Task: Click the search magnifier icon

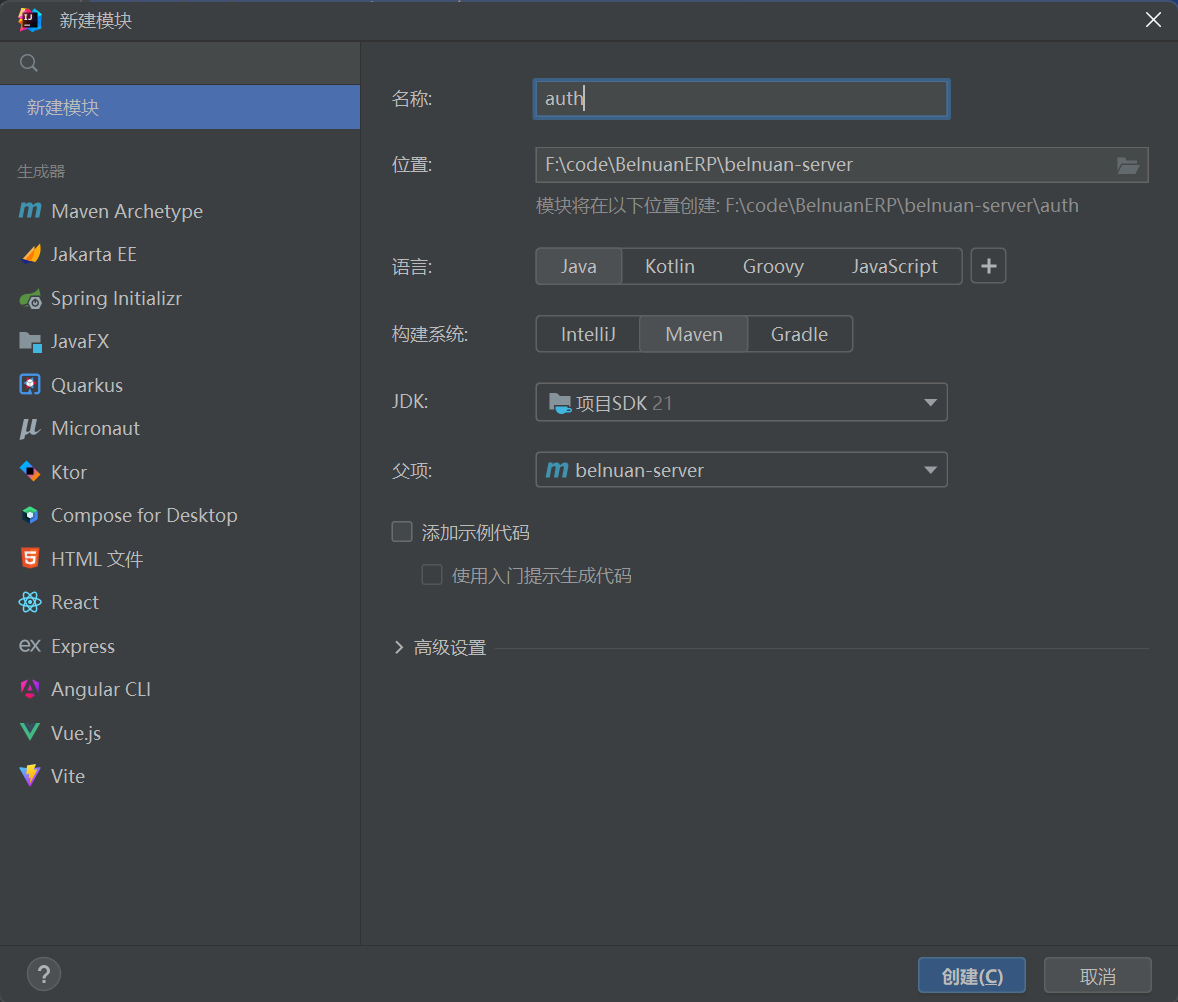Action: click(x=29, y=63)
